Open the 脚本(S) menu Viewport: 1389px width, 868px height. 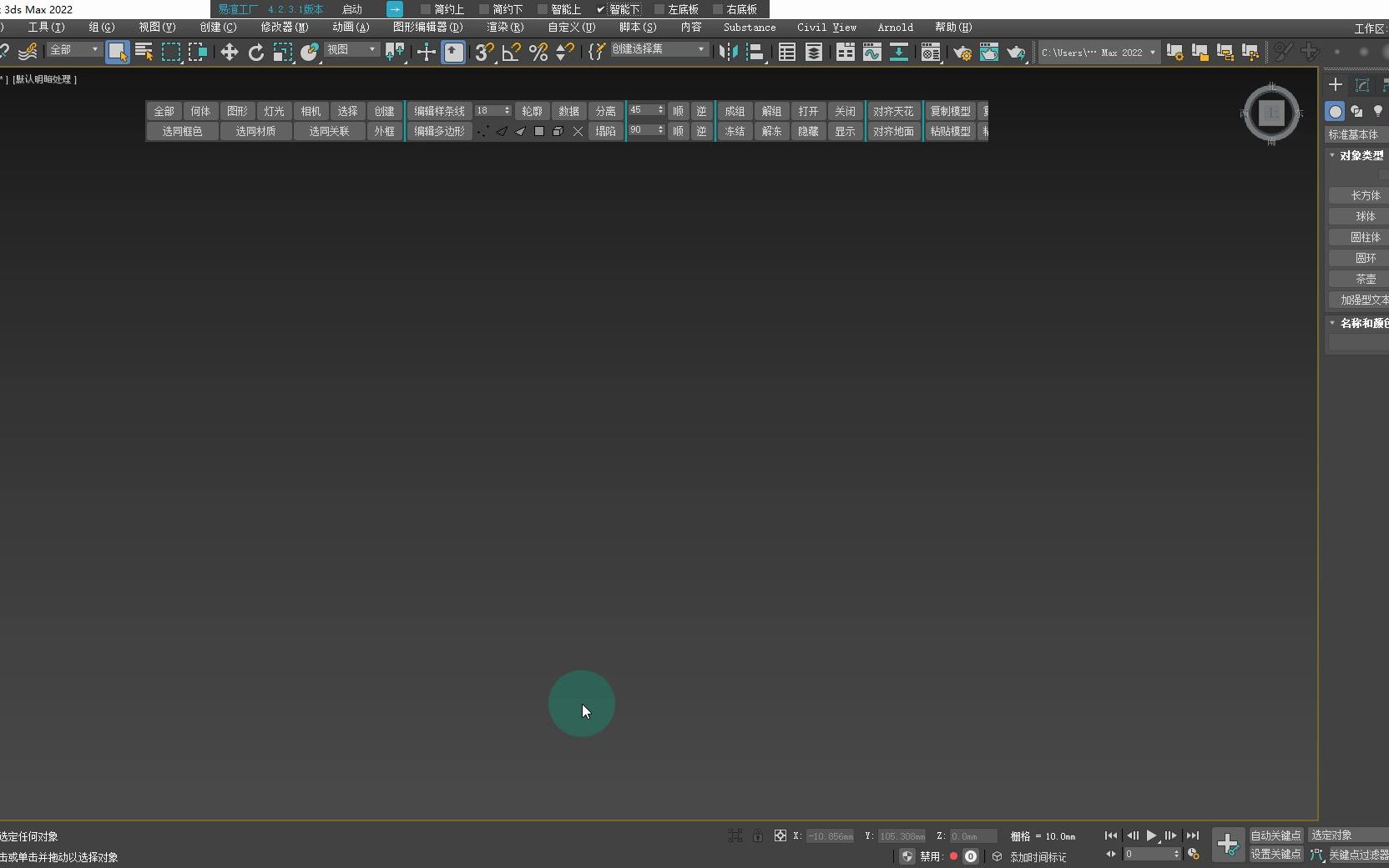coord(638,28)
